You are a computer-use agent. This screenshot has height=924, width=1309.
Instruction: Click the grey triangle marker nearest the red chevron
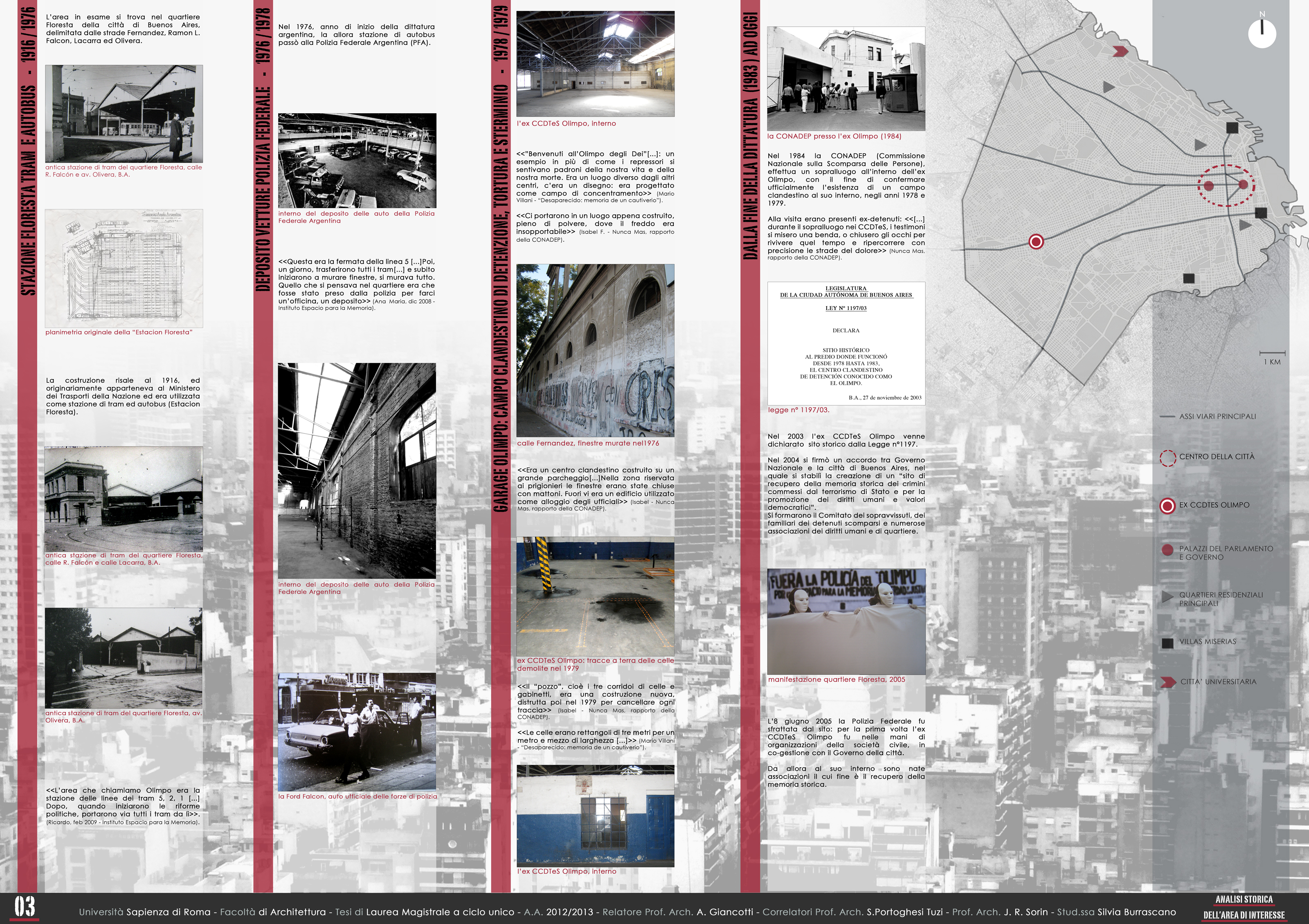[1109, 87]
